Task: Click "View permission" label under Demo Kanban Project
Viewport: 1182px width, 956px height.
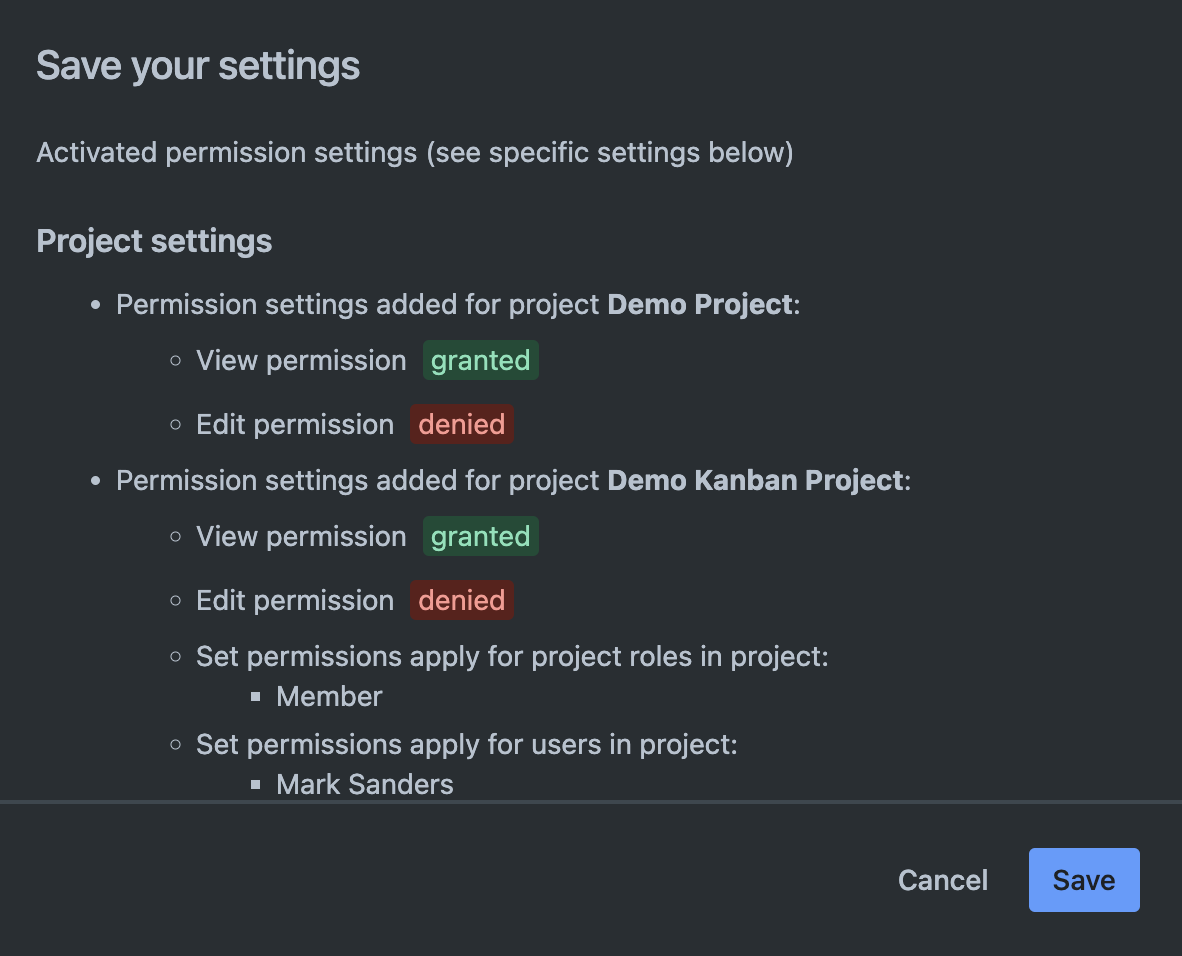Action: pyautogui.click(x=301, y=536)
